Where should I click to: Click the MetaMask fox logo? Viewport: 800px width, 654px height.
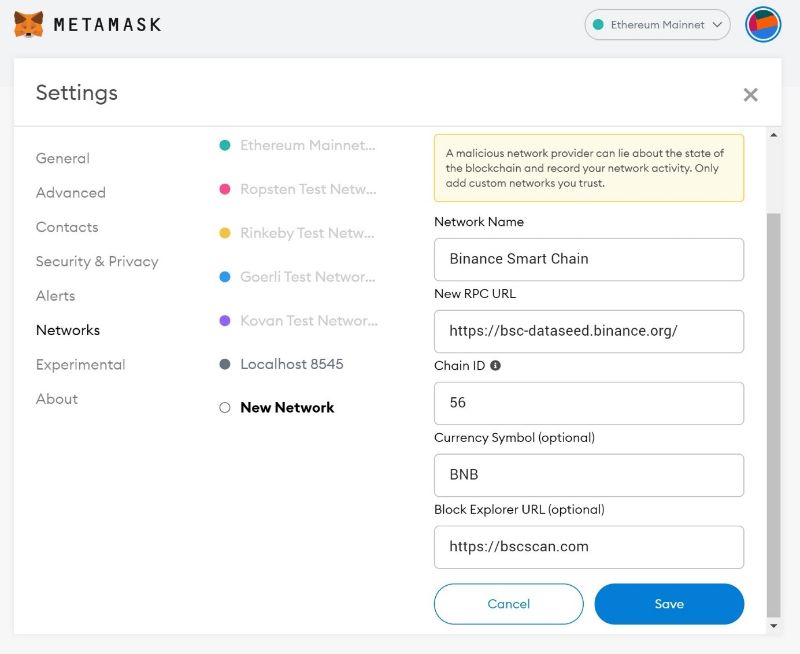point(29,24)
